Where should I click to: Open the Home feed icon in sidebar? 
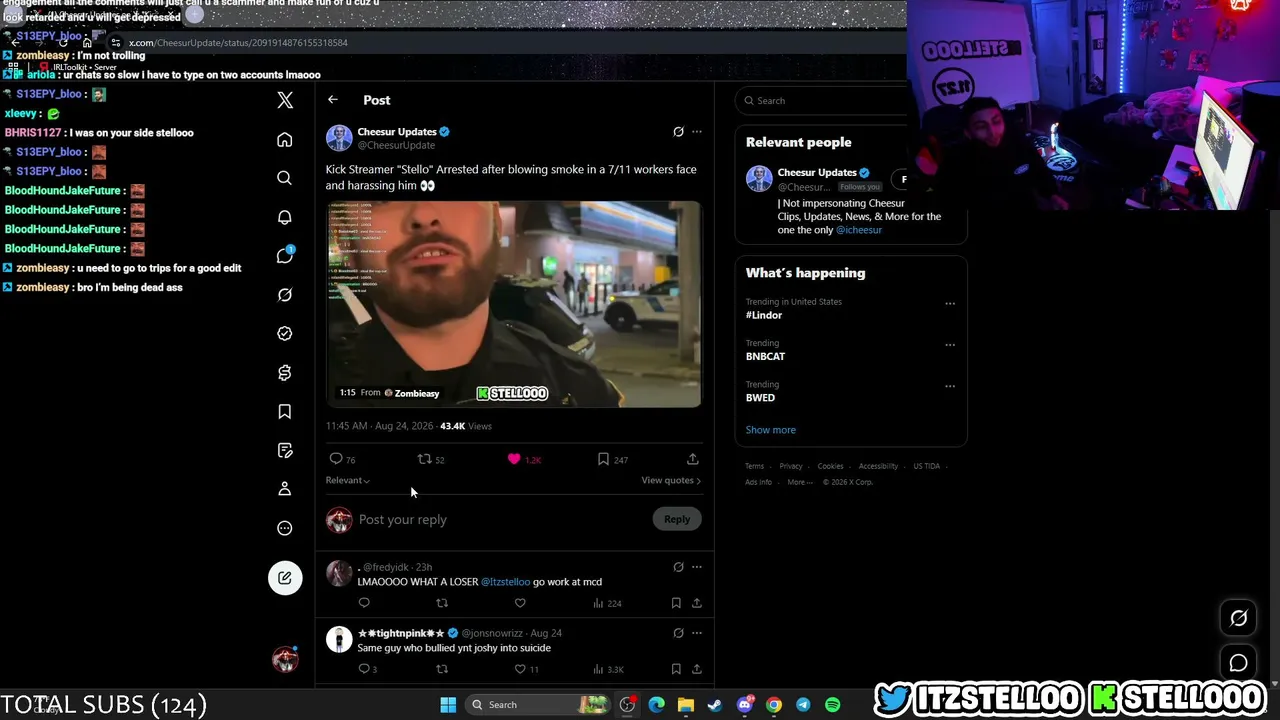(x=285, y=139)
